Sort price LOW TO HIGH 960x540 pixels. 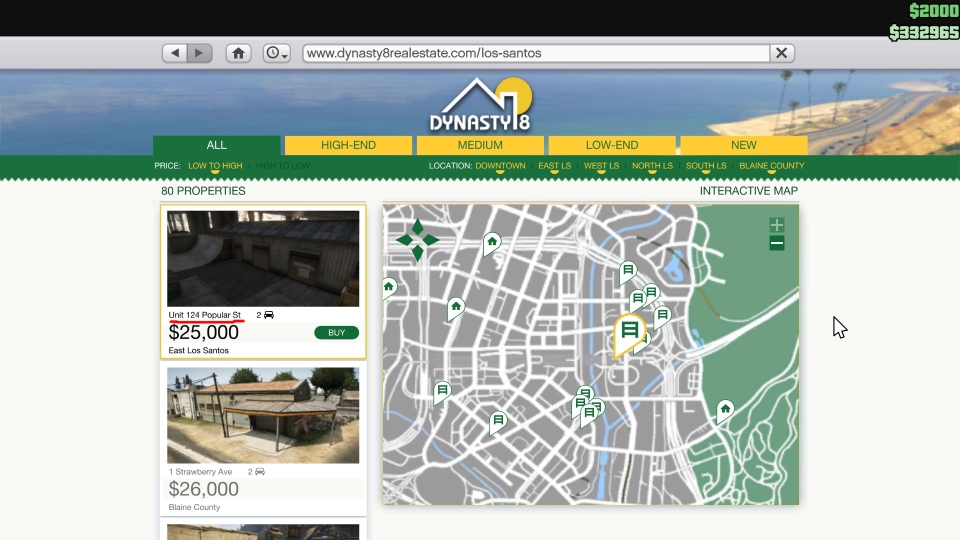(x=215, y=166)
